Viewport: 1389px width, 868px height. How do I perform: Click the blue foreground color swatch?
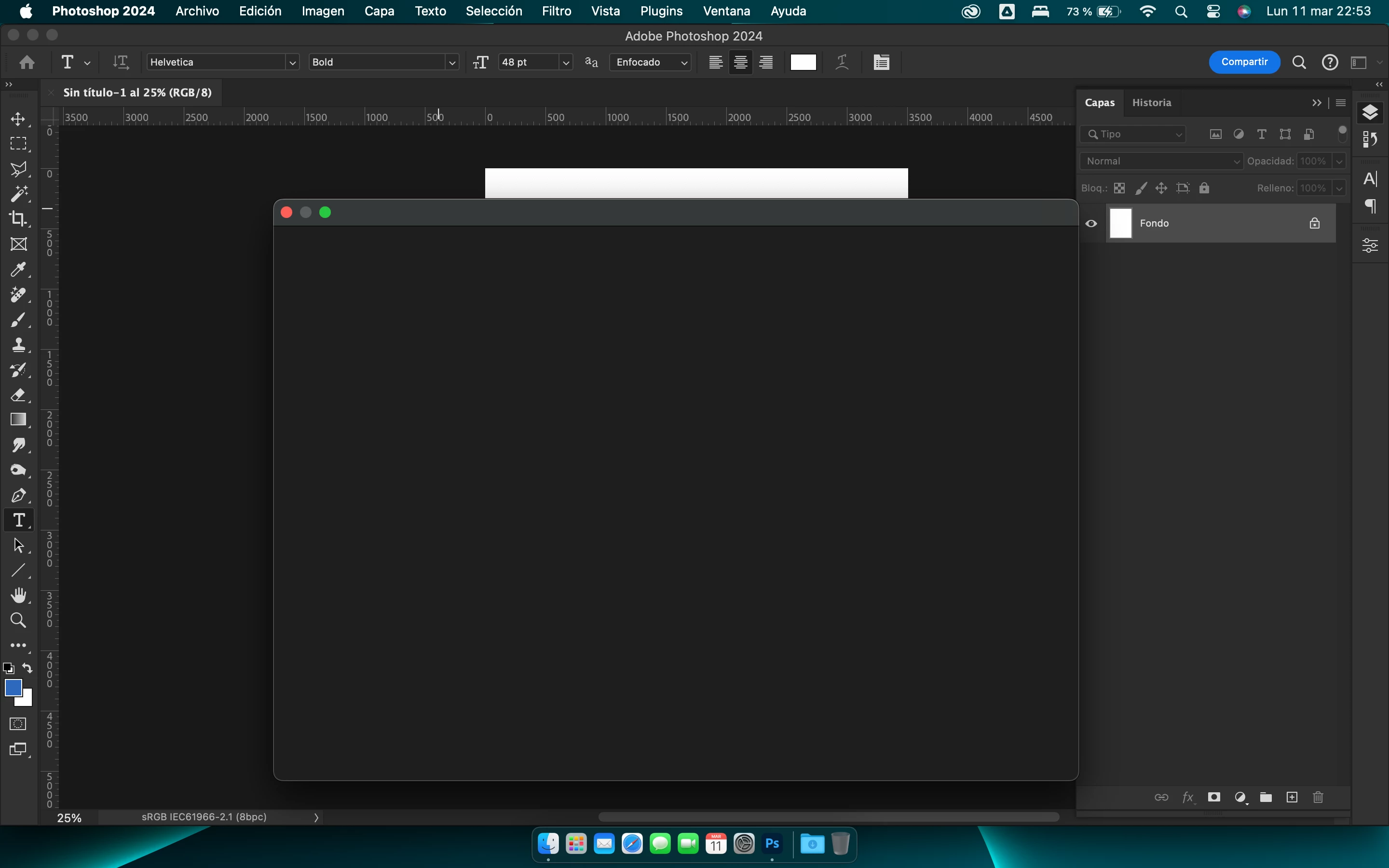13,687
